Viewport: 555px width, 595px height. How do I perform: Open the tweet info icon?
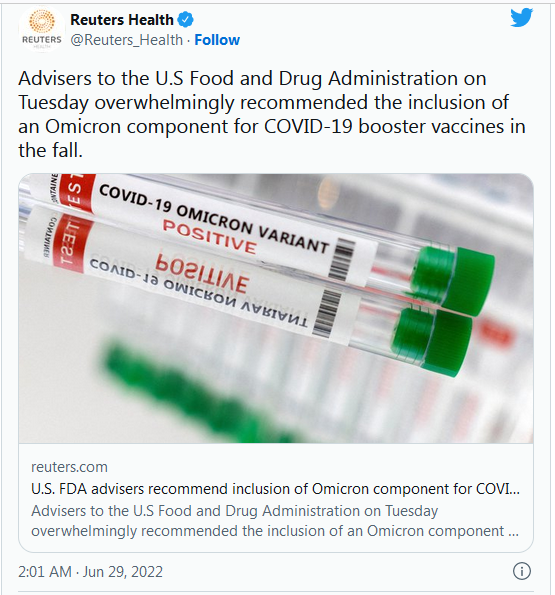pyautogui.click(x=522, y=571)
